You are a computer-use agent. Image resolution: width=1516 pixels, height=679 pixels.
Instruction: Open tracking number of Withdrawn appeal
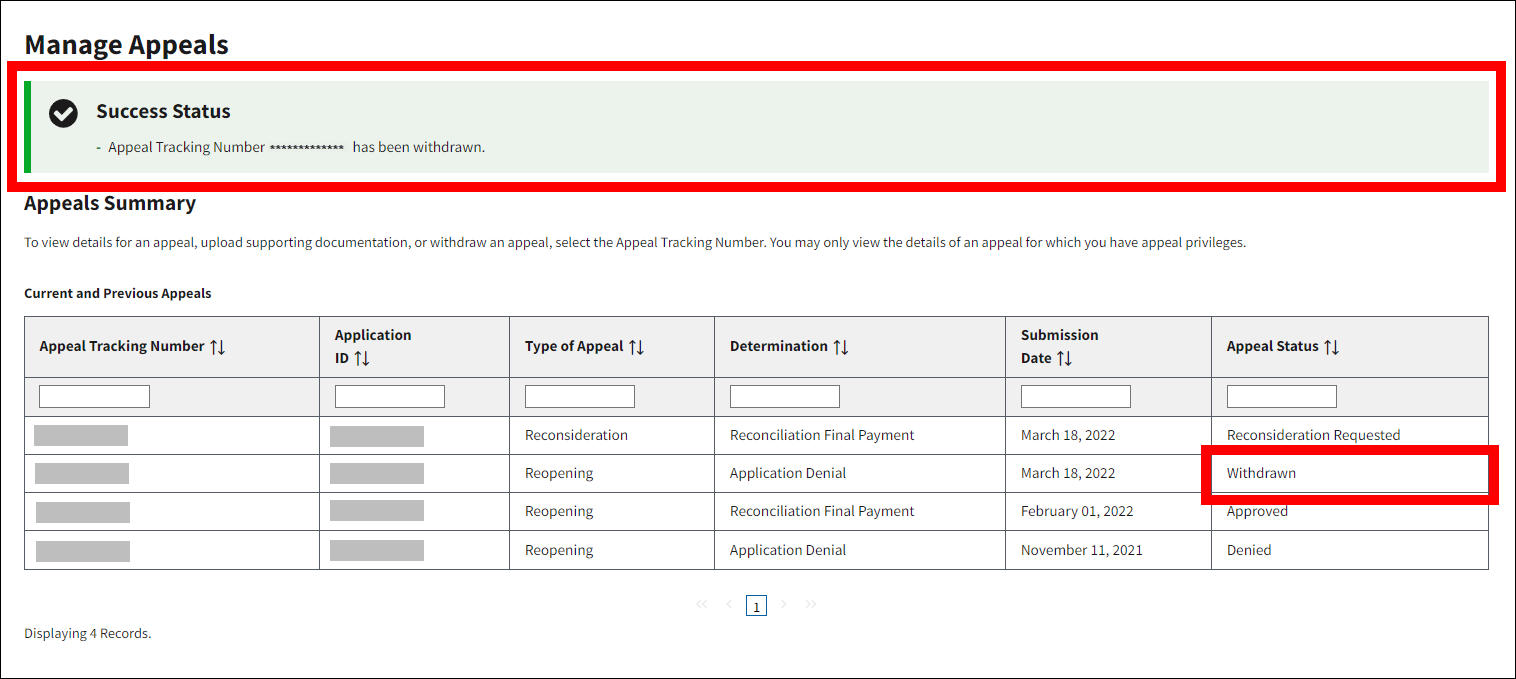(x=82, y=474)
